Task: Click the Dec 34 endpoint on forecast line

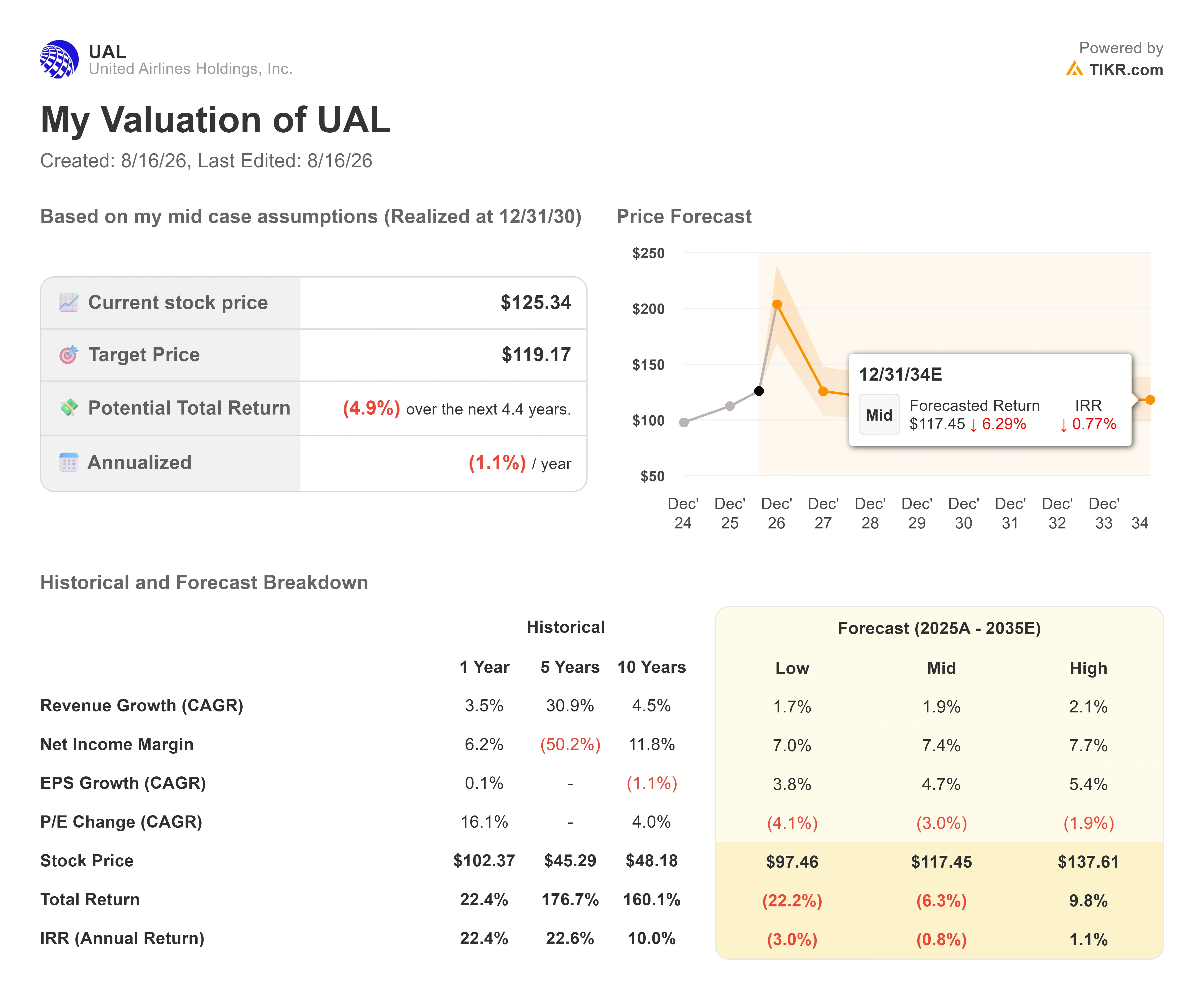Action: [1150, 400]
